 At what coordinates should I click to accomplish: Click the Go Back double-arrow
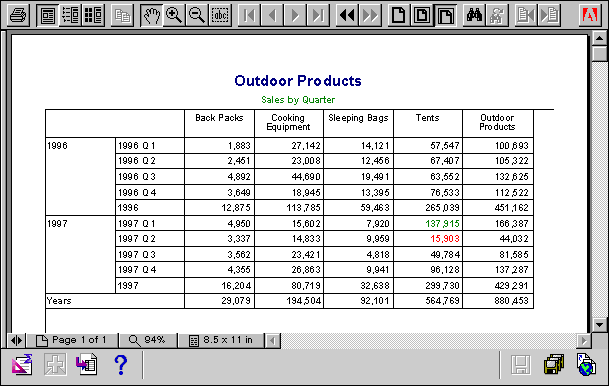coord(347,16)
